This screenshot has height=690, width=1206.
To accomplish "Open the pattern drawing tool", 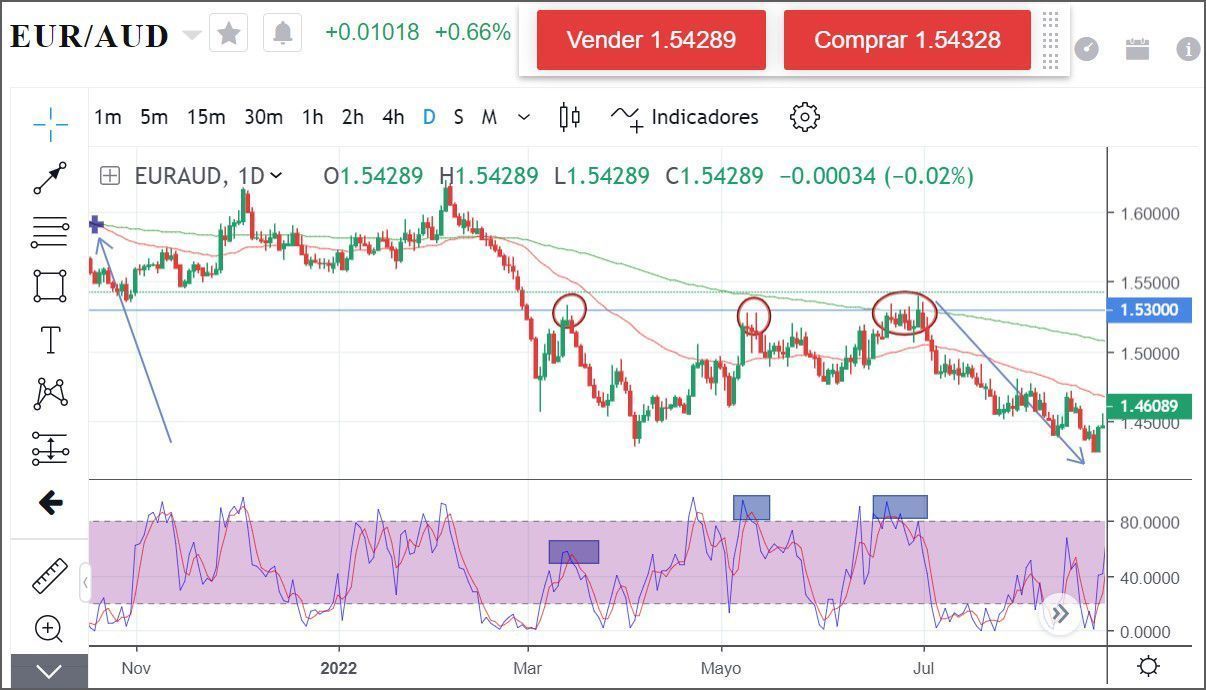I will point(50,394).
